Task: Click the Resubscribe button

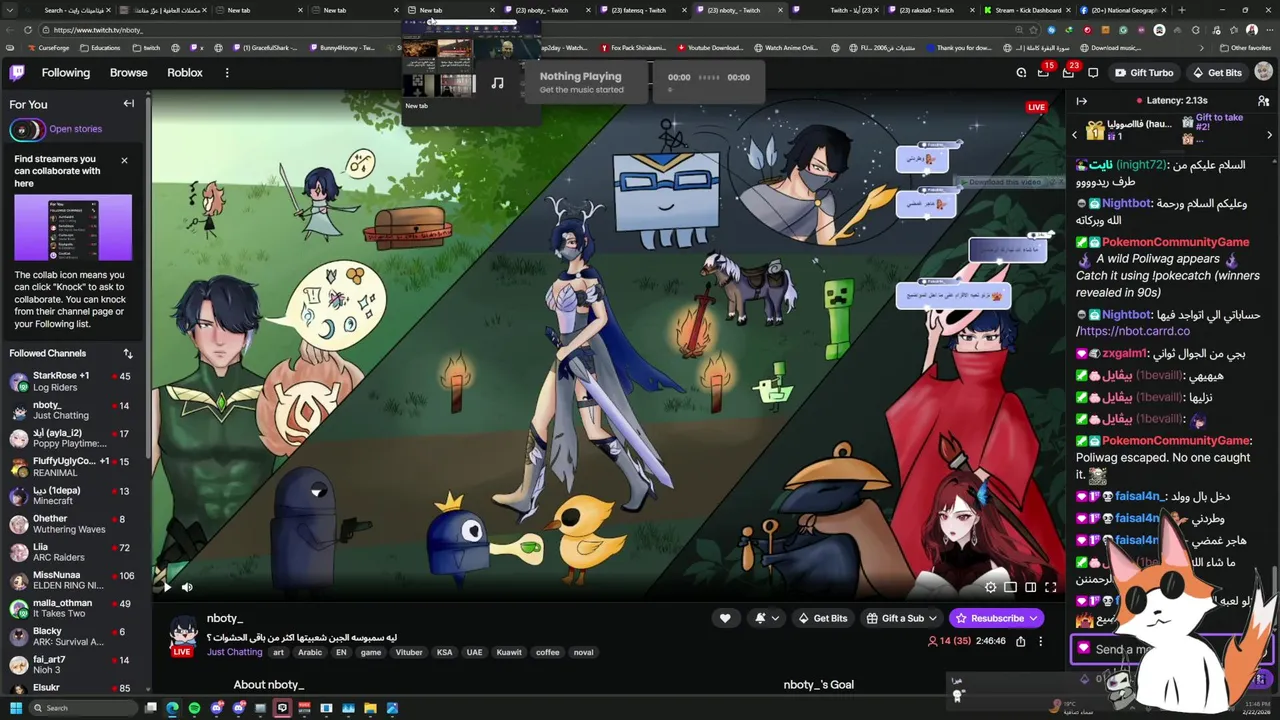Action: pos(996,618)
